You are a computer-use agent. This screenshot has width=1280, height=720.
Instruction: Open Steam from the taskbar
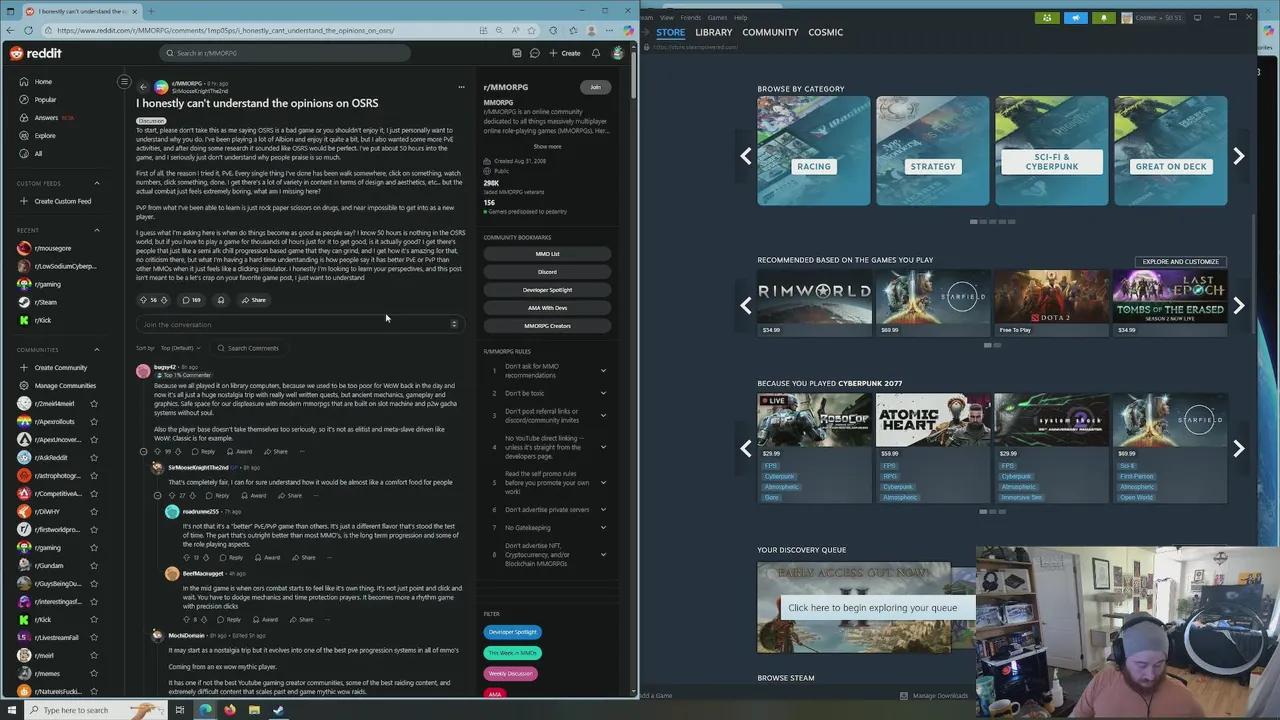pyautogui.click(x=278, y=710)
